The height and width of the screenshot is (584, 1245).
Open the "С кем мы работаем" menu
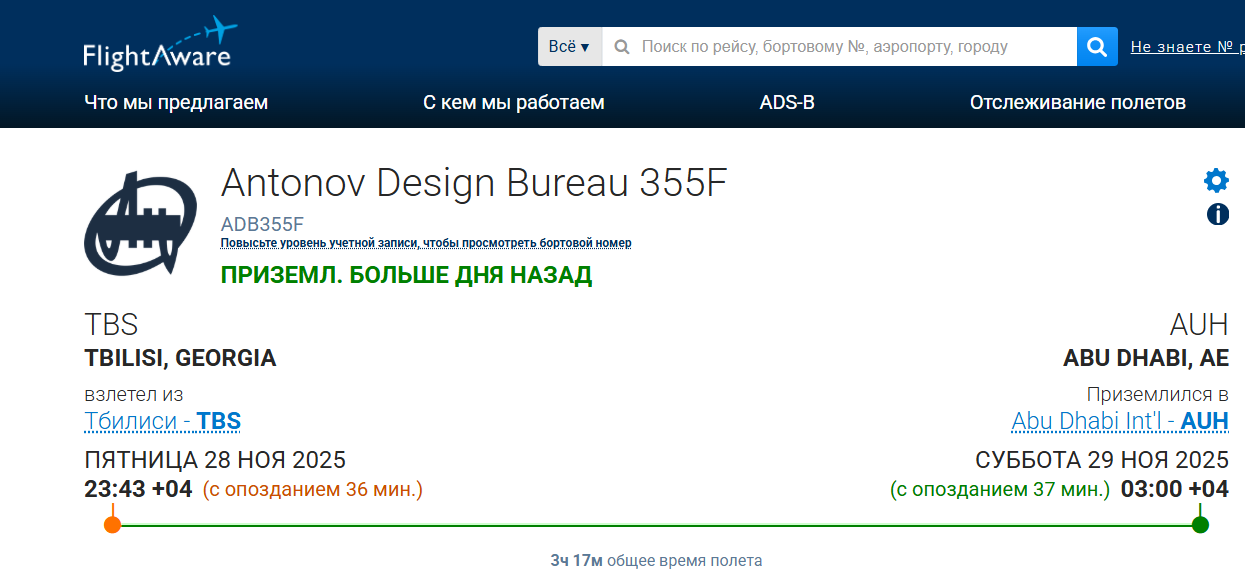pyautogui.click(x=514, y=101)
